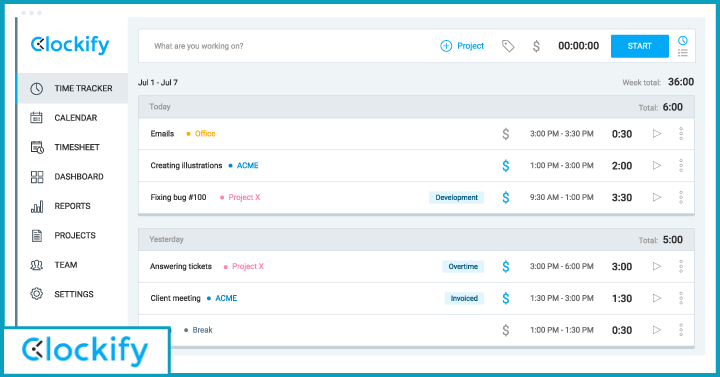This screenshot has height=377, width=720.
Task: Open more options for Client meeting entry
Action: click(681, 298)
